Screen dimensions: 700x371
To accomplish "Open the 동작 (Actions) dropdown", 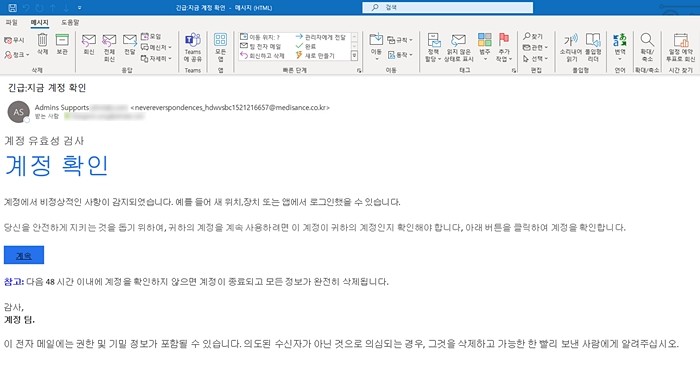I will (400, 54).
